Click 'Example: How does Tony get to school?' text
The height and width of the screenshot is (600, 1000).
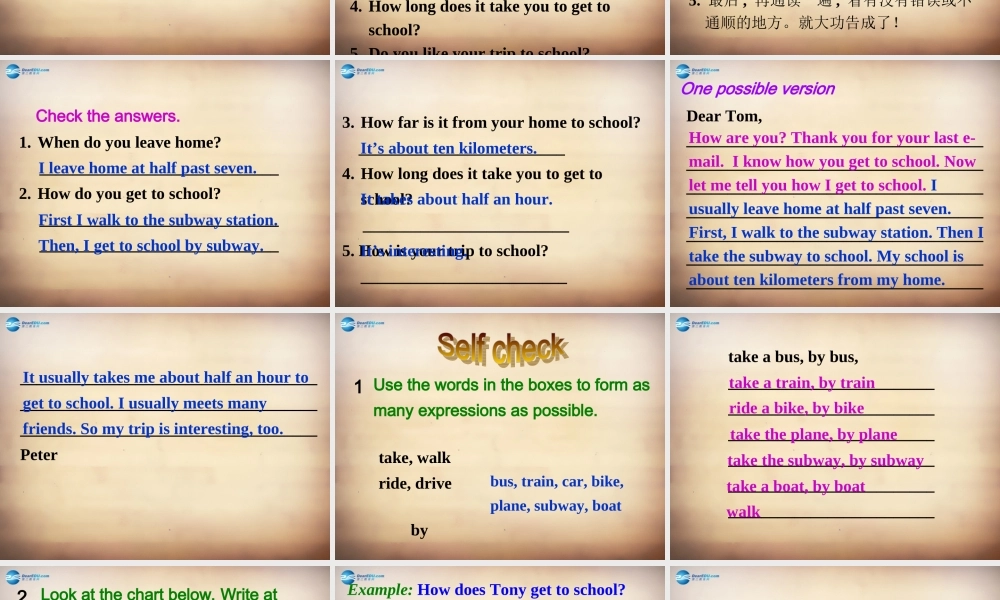pos(486,590)
